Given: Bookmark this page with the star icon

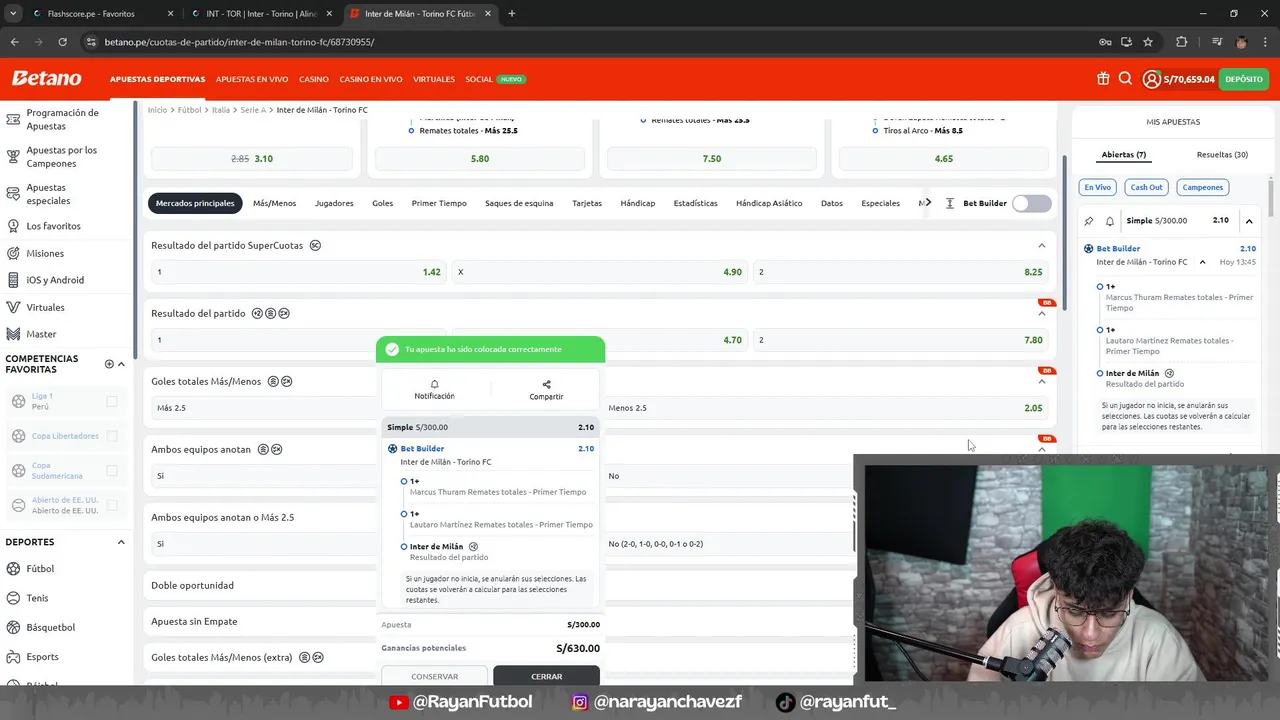Looking at the screenshot, I should pyautogui.click(x=1148, y=42).
